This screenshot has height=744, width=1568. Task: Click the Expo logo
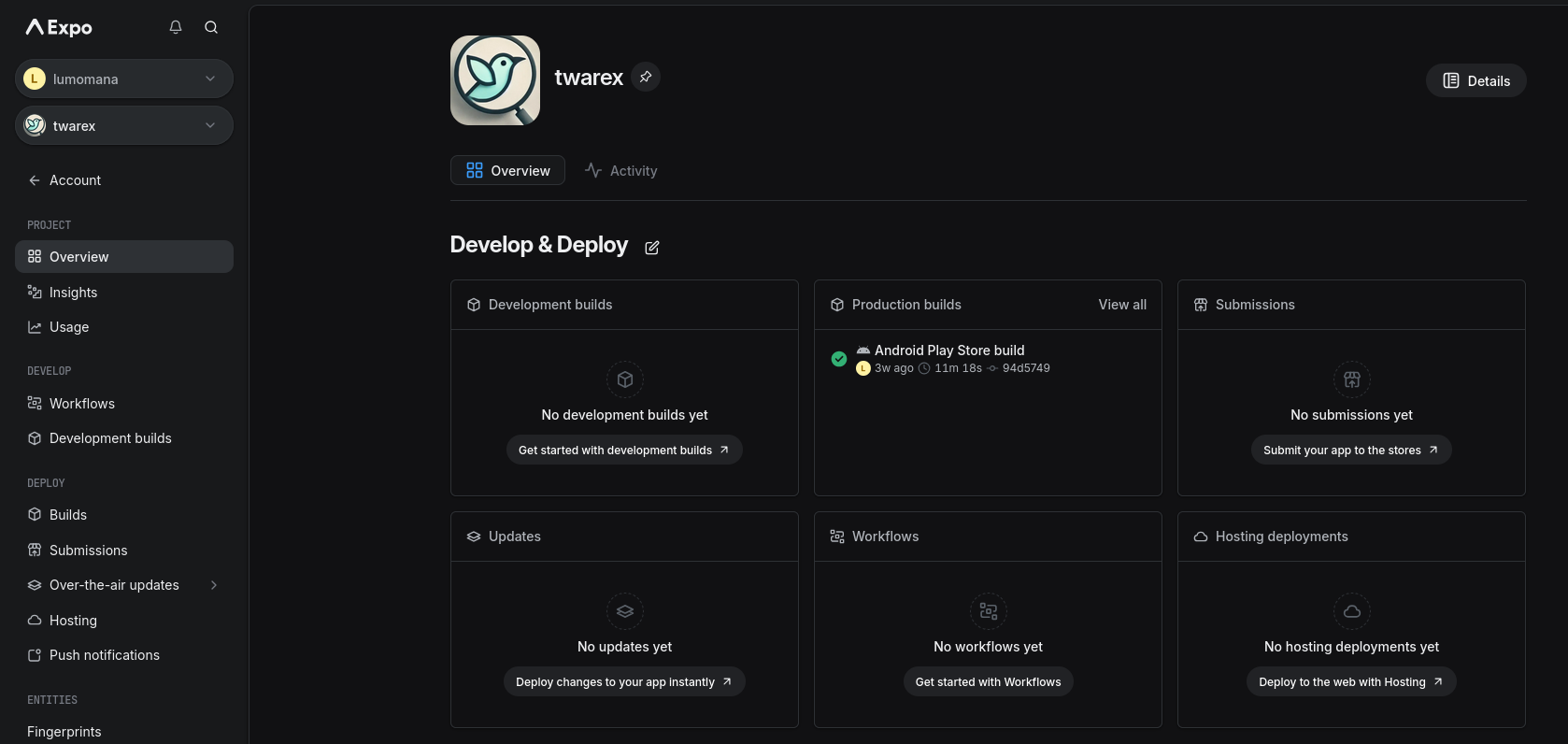pos(59,27)
